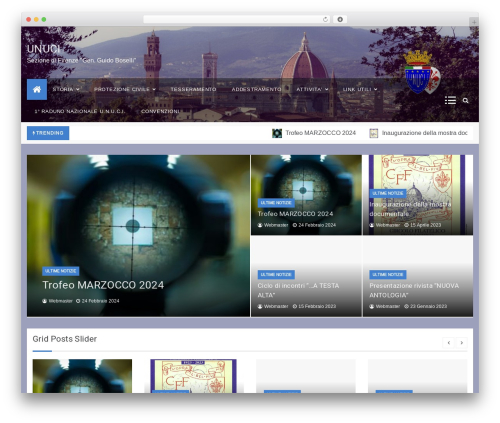Open Ciclo di incontri A TESTA ALTA post
This screenshot has width=500, height=423.
(298, 290)
